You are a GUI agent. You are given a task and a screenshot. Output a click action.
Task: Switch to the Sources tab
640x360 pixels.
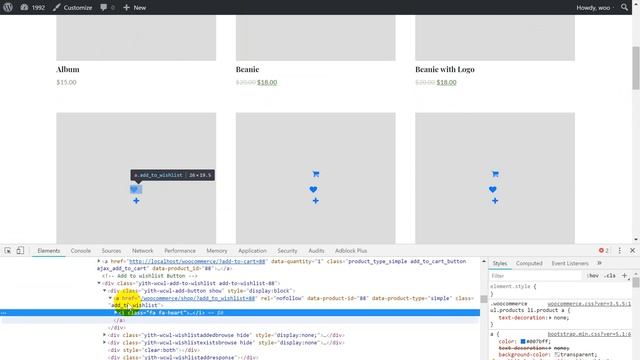[111, 251]
